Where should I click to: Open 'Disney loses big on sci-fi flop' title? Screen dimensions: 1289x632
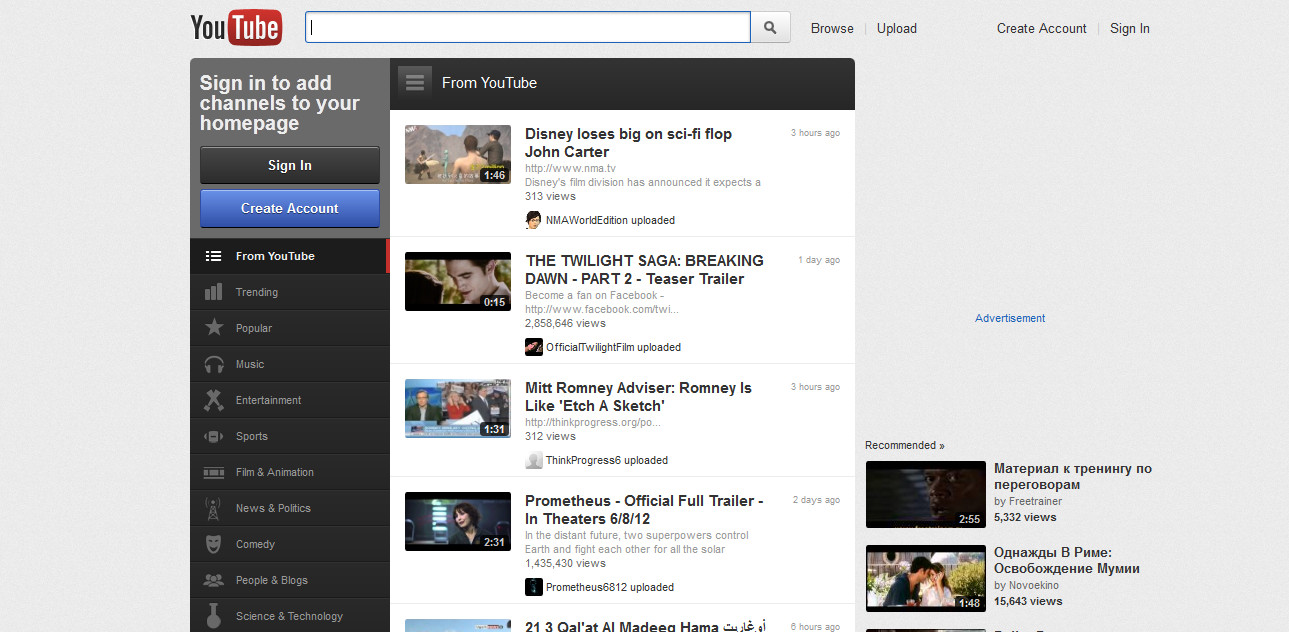pyautogui.click(x=628, y=142)
